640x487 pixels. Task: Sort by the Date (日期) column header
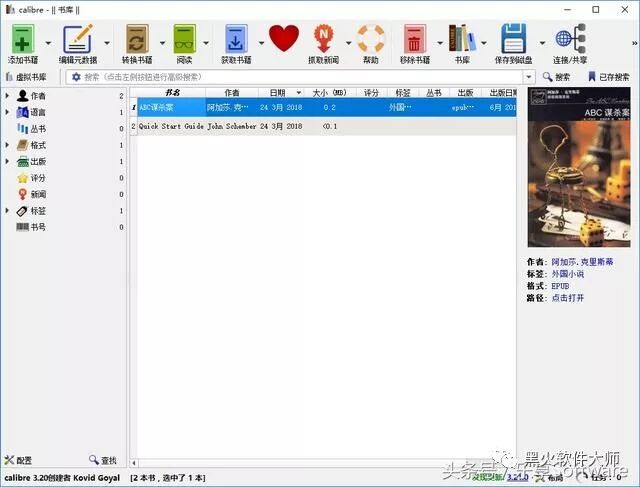point(281,93)
